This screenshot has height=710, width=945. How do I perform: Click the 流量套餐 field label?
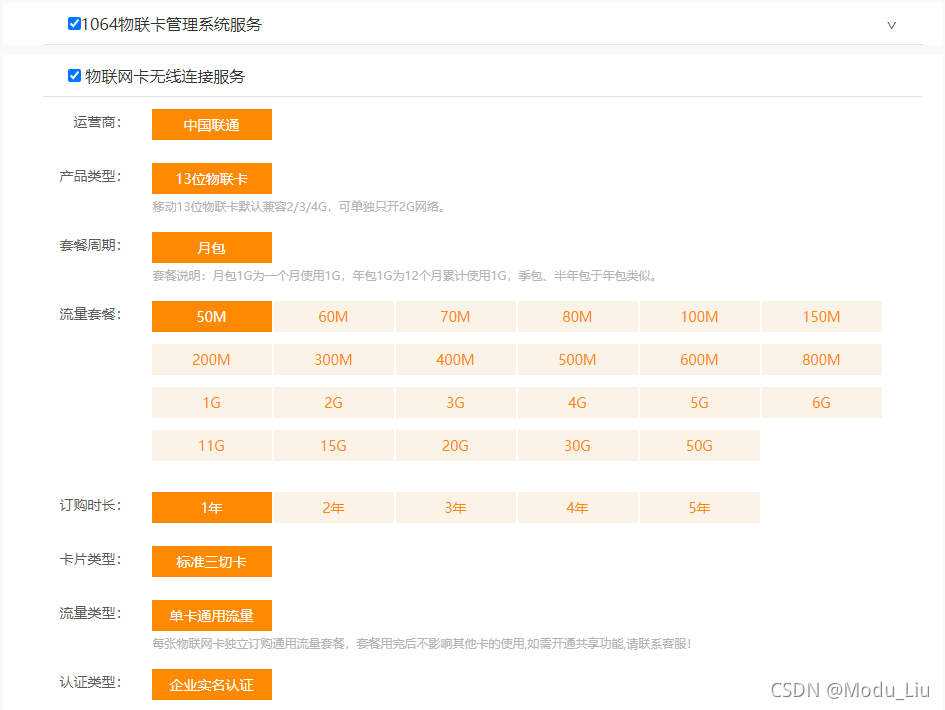(90, 314)
